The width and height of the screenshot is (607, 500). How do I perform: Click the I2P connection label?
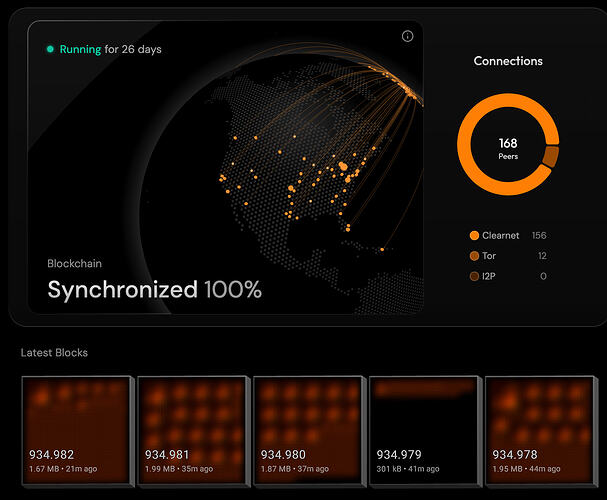pyautogui.click(x=489, y=276)
